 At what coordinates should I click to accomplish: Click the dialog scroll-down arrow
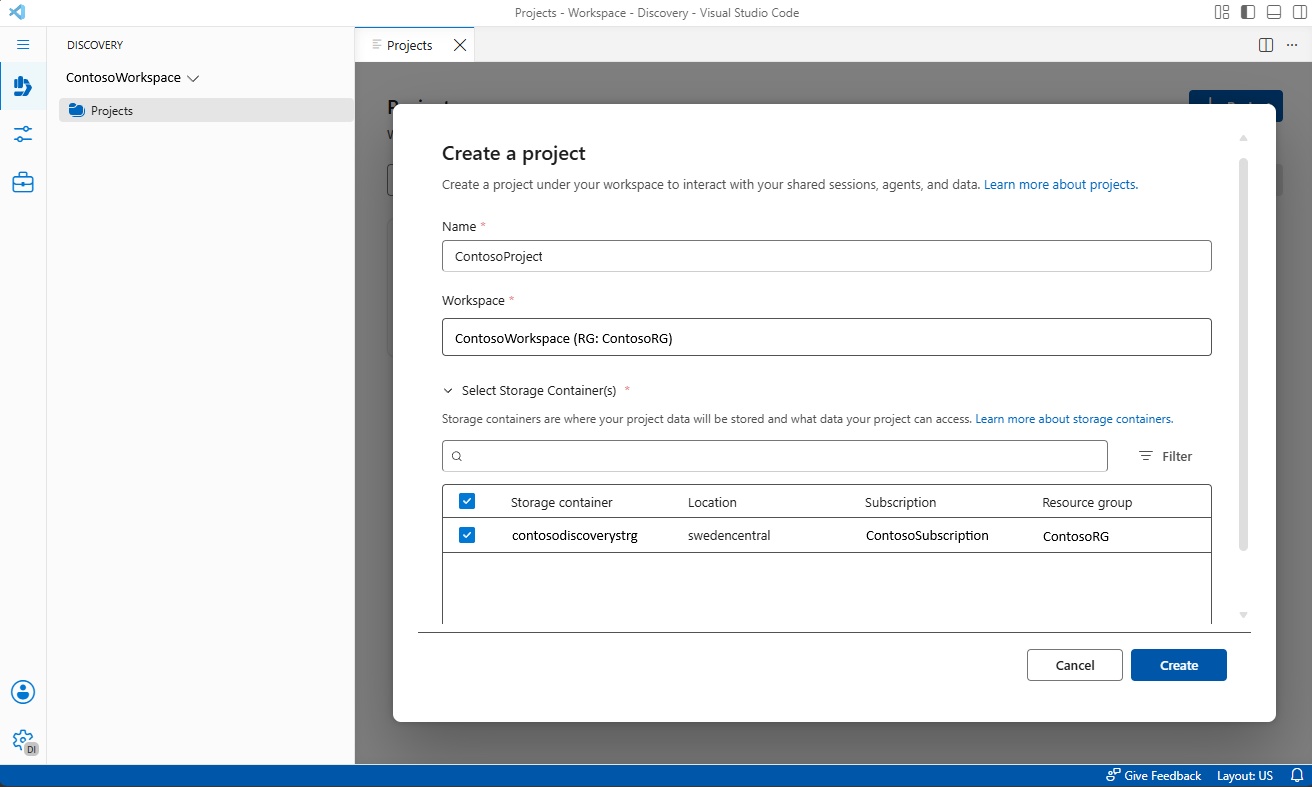point(1244,615)
